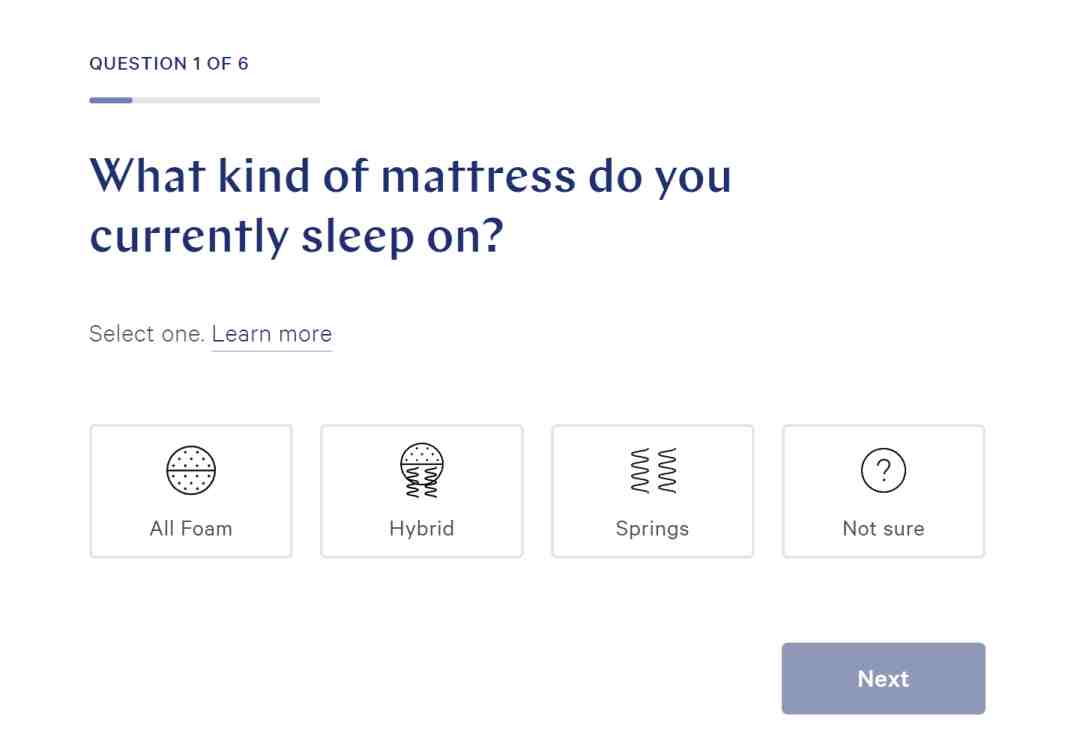
Task: Select the Not sure option card
Action: coord(883,491)
